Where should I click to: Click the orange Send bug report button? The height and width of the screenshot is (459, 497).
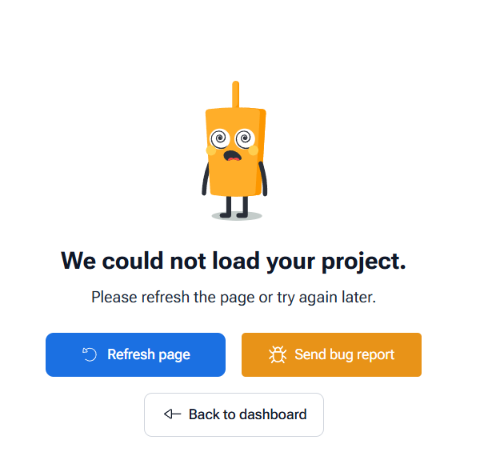(331, 355)
